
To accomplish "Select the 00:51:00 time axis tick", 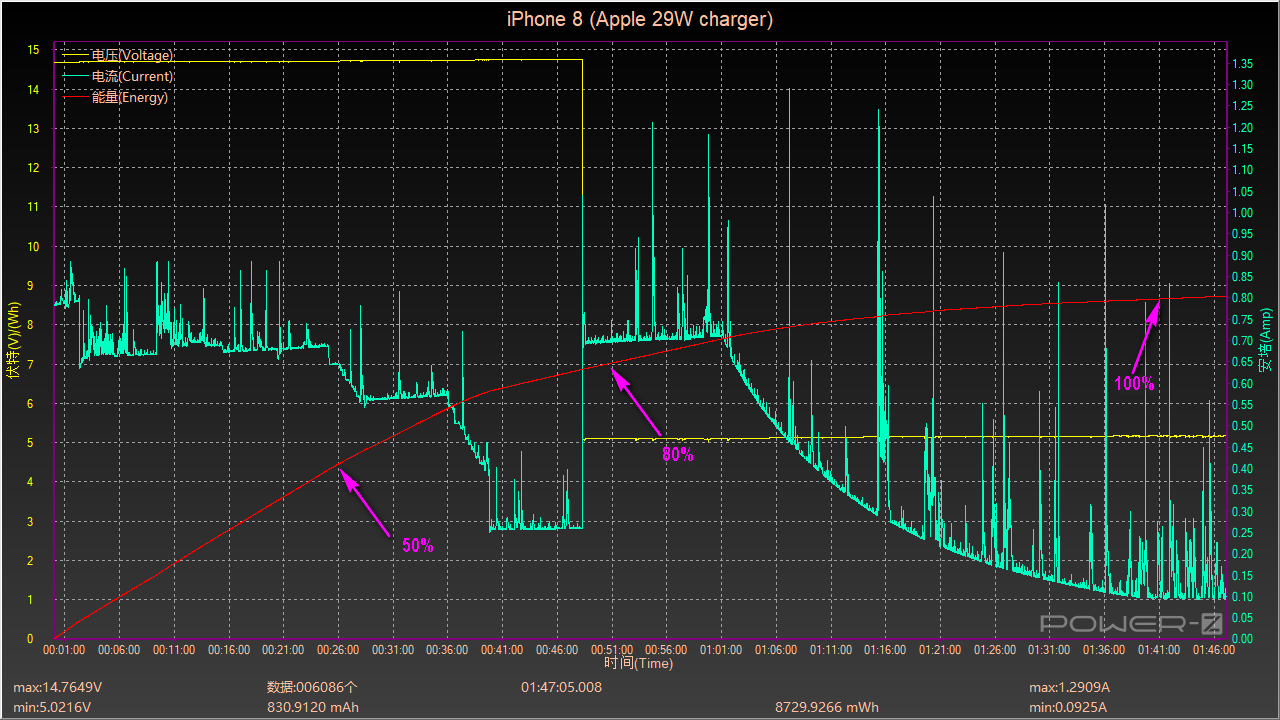I will [611, 650].
